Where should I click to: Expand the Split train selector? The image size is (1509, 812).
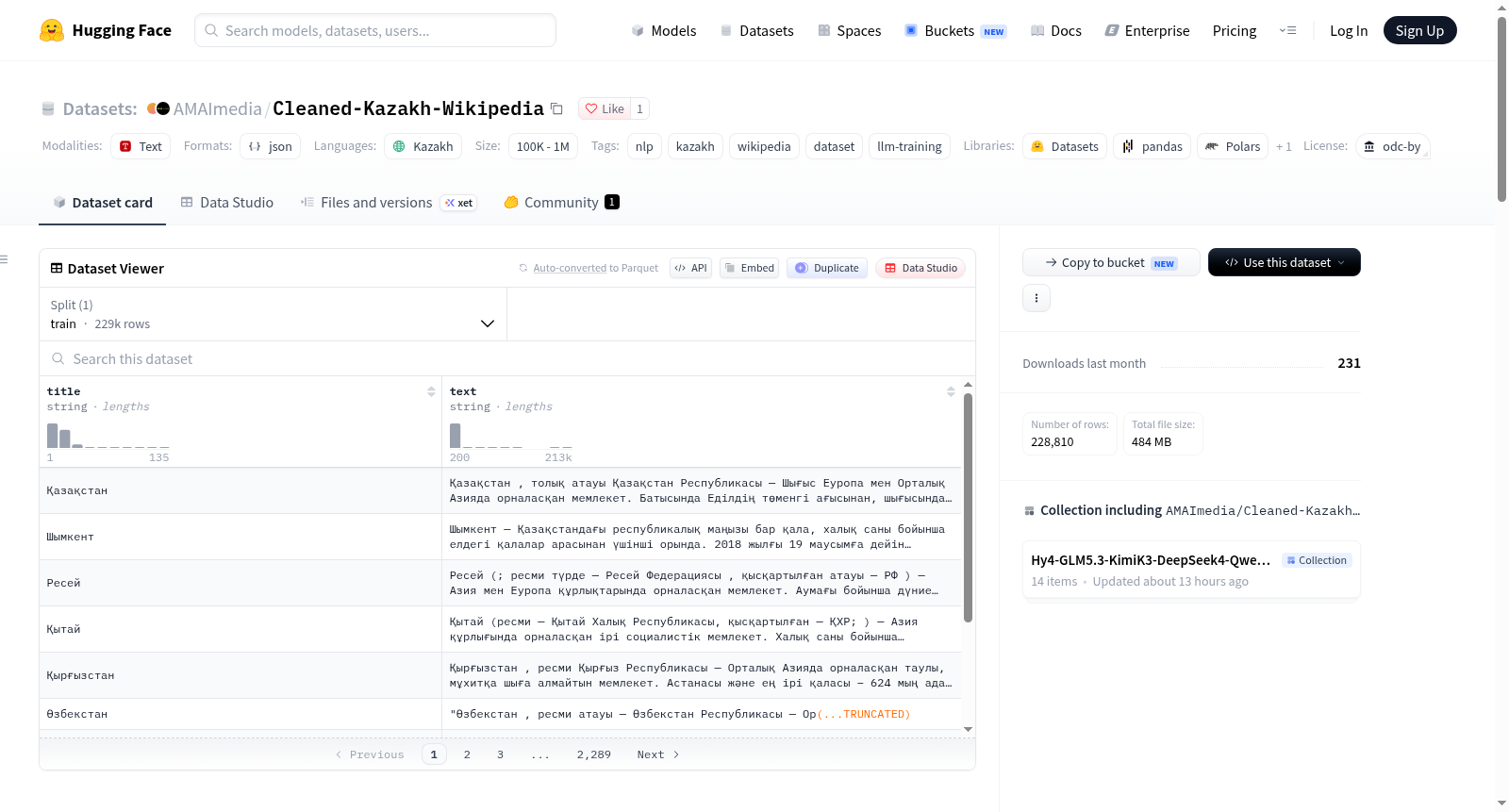pyautogui.click(x=273, y=314)
